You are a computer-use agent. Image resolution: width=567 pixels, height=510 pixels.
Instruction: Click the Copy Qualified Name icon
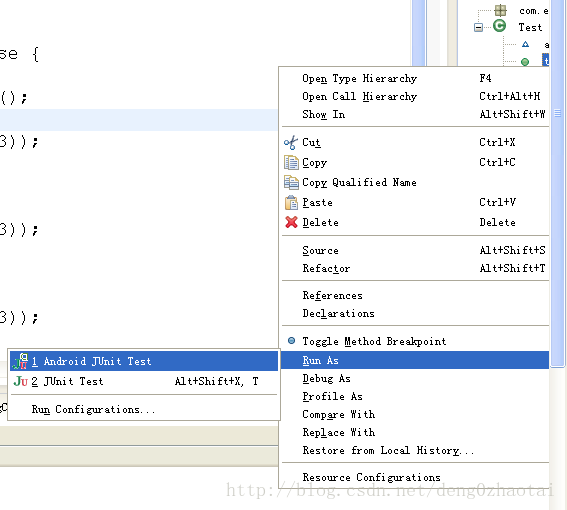[x=291, y=182]
